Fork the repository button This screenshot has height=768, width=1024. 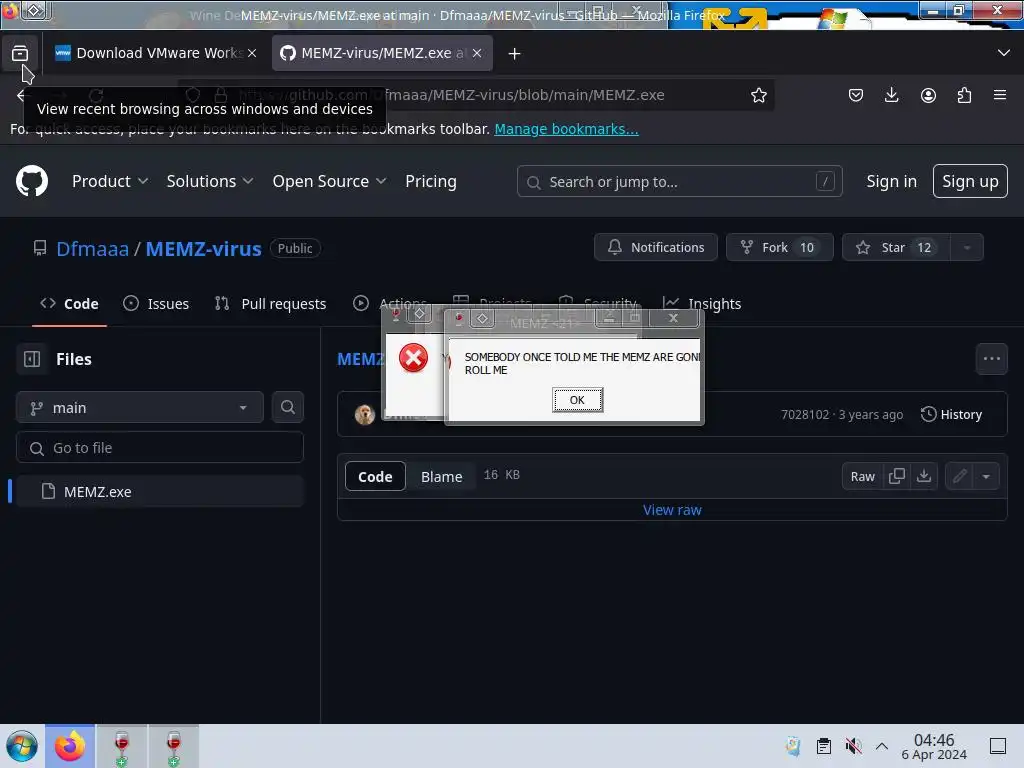point(779,248)
